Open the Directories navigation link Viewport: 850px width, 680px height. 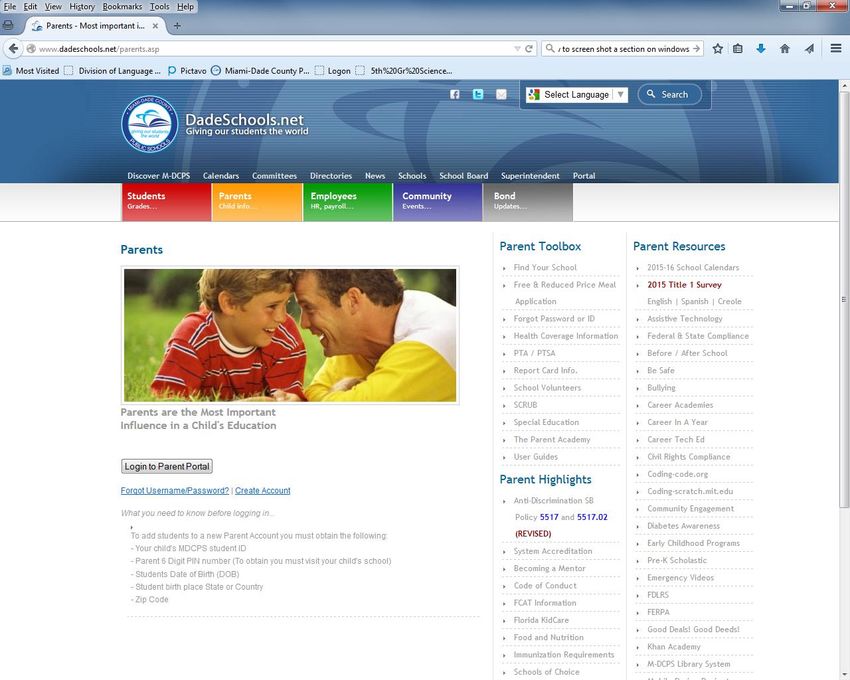(331, 176)
